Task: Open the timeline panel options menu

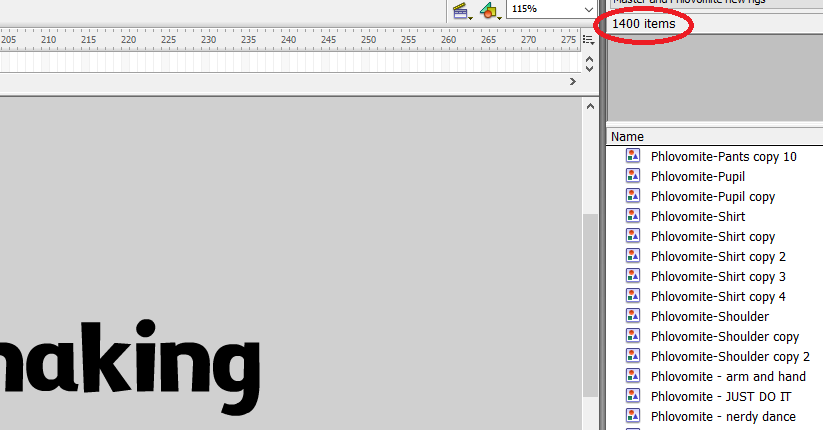Action: pos(588,40)
